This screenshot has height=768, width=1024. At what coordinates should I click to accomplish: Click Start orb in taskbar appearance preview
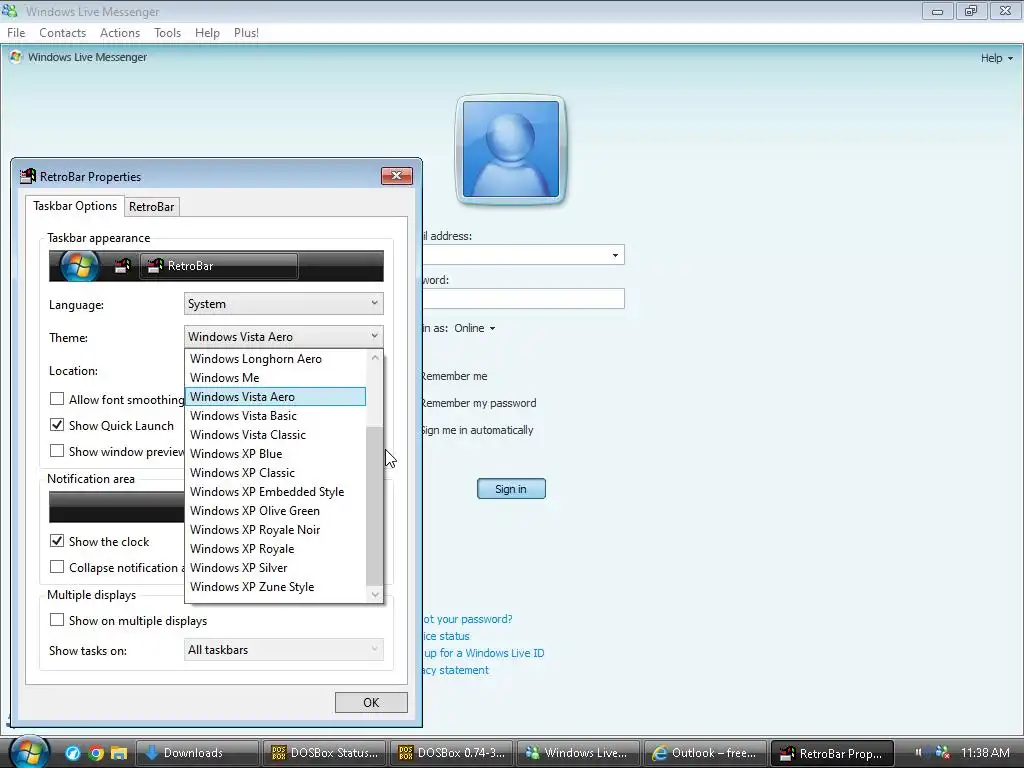[x=79, y=266]
